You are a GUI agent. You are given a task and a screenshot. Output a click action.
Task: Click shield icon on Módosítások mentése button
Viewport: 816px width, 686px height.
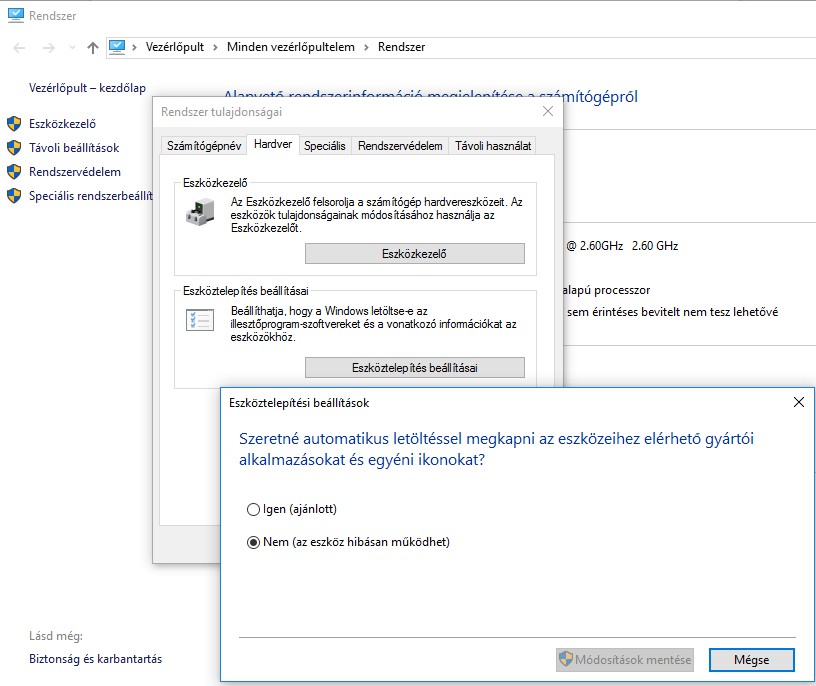point(566,659)
